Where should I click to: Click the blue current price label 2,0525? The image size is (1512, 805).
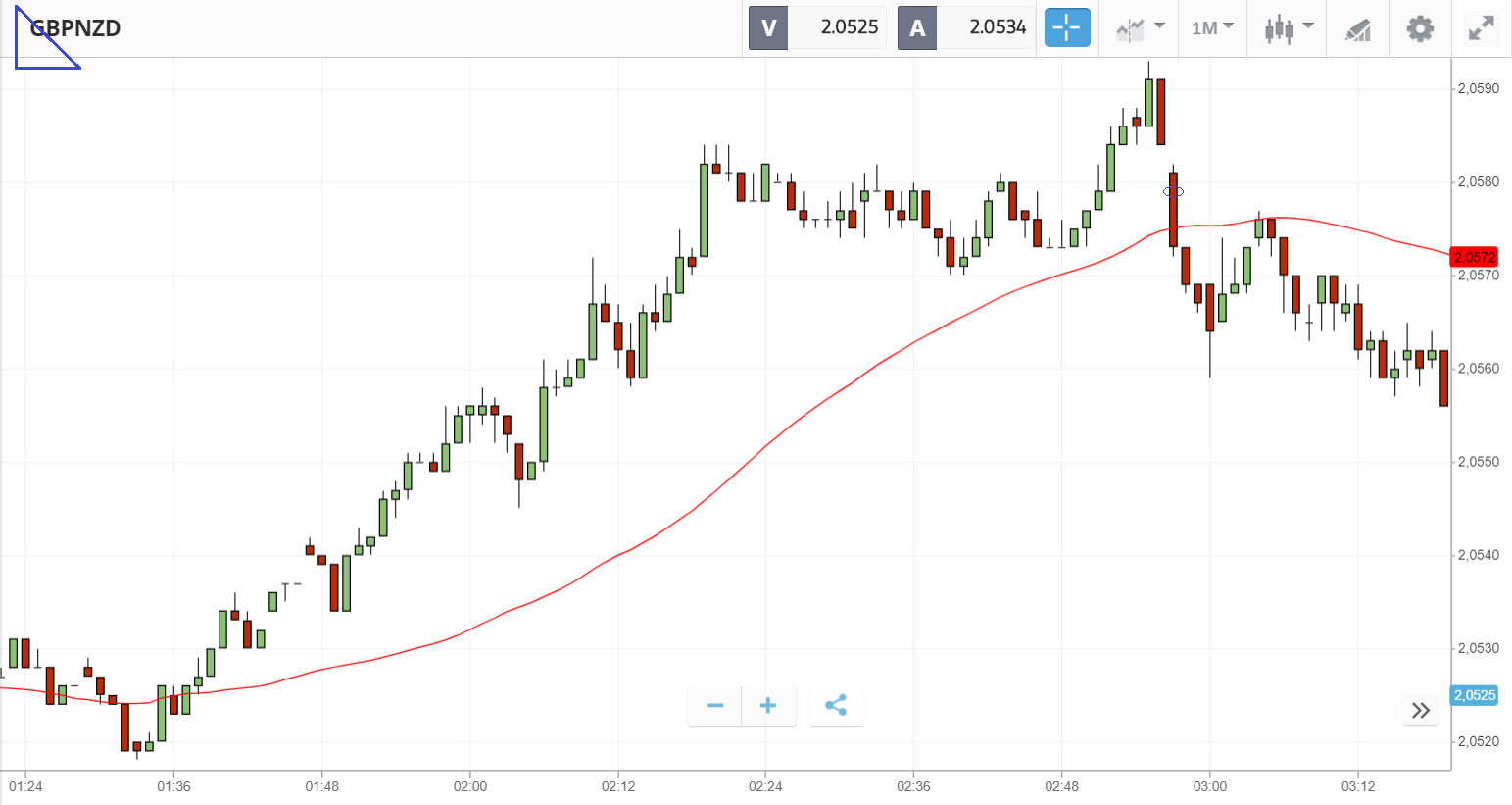1474,695
